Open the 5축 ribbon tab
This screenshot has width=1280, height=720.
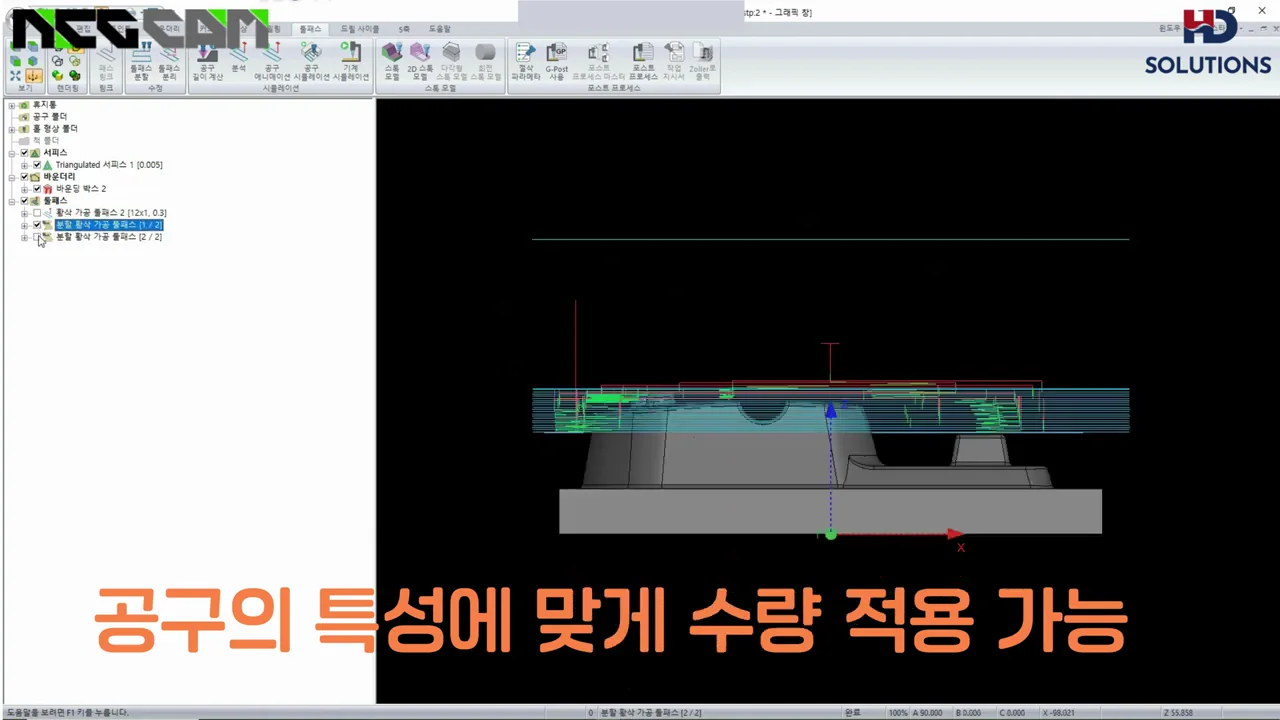click(404, 30)
